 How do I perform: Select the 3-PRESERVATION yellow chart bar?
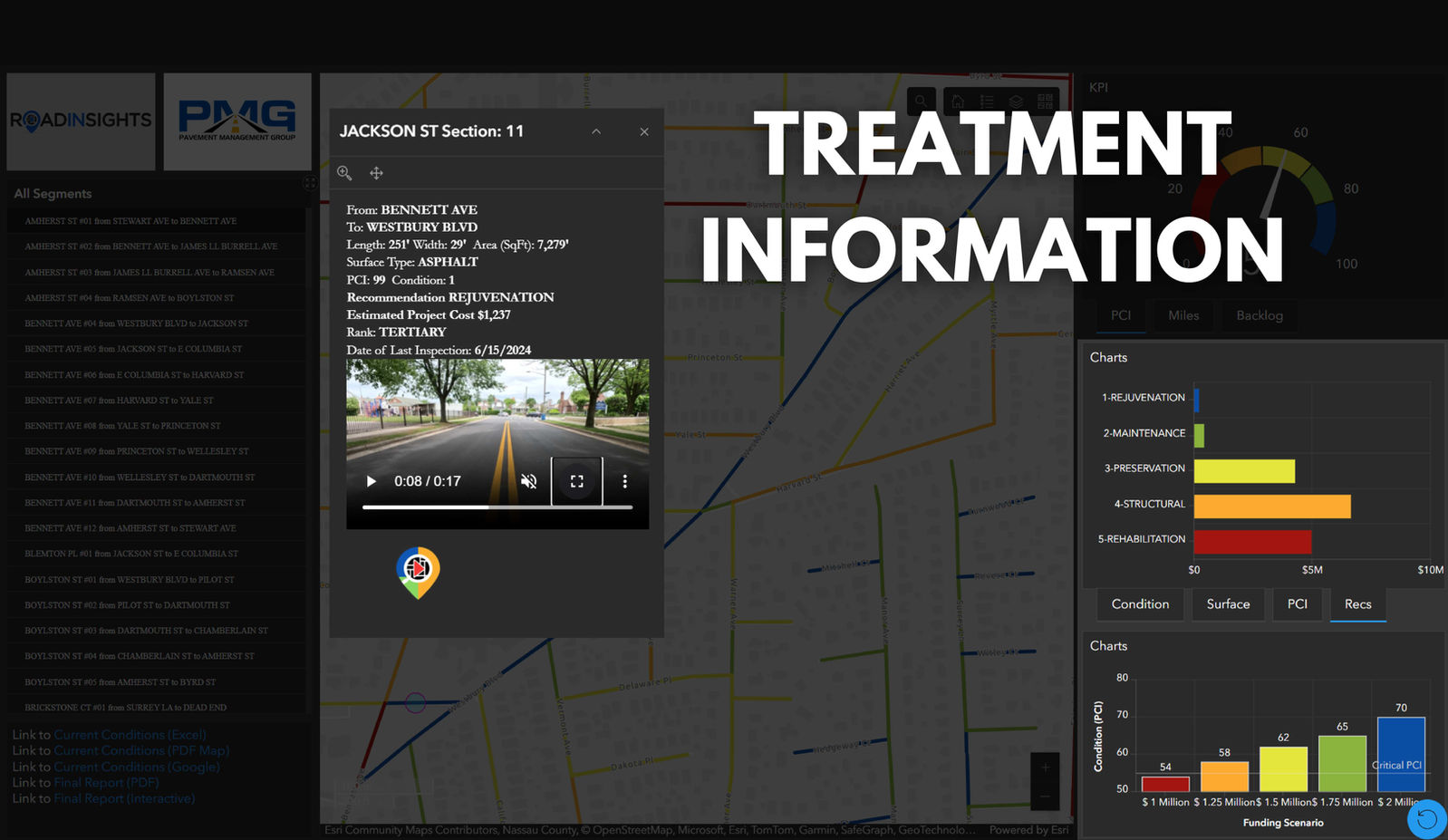(x=1244, y=471)
